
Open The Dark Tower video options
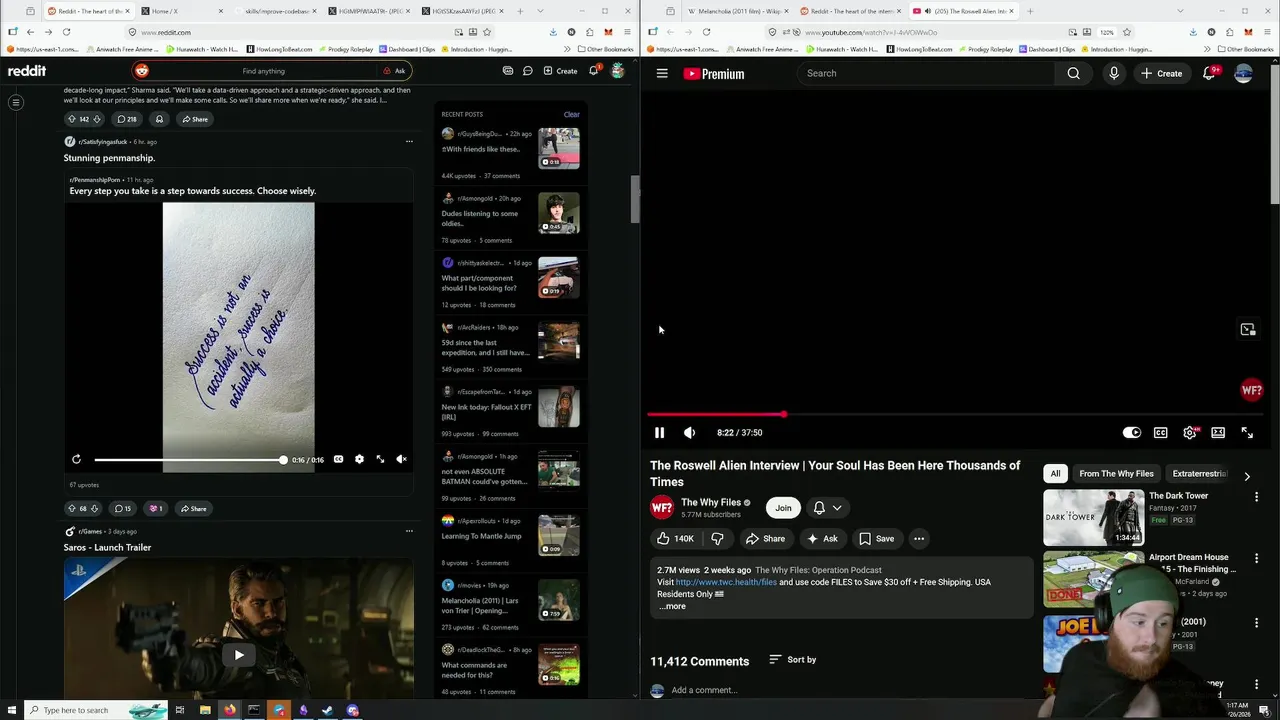(1257, 497)
